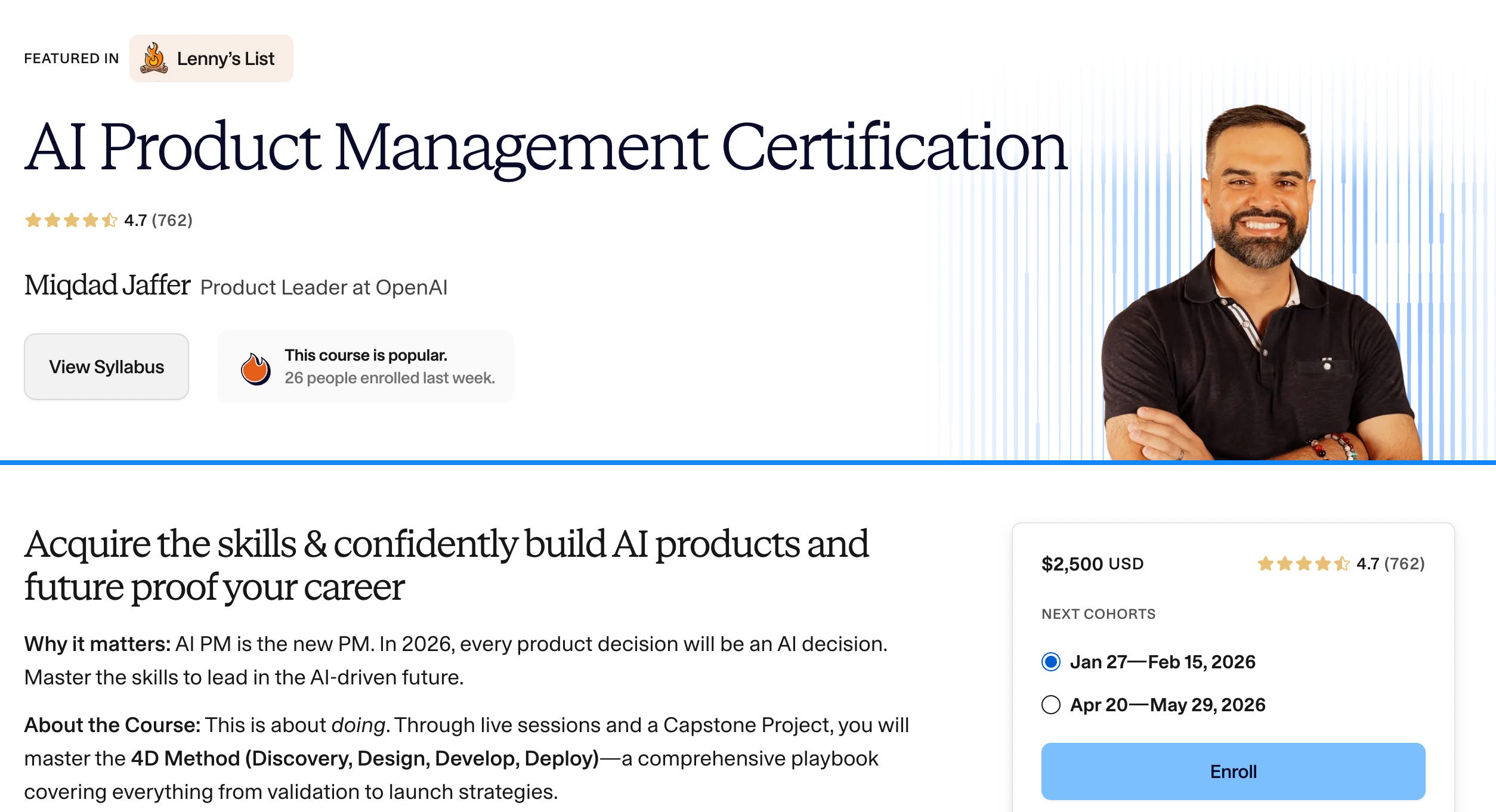Click the third star in the header rating
The image size is (1496, 812).
point(72,221)
